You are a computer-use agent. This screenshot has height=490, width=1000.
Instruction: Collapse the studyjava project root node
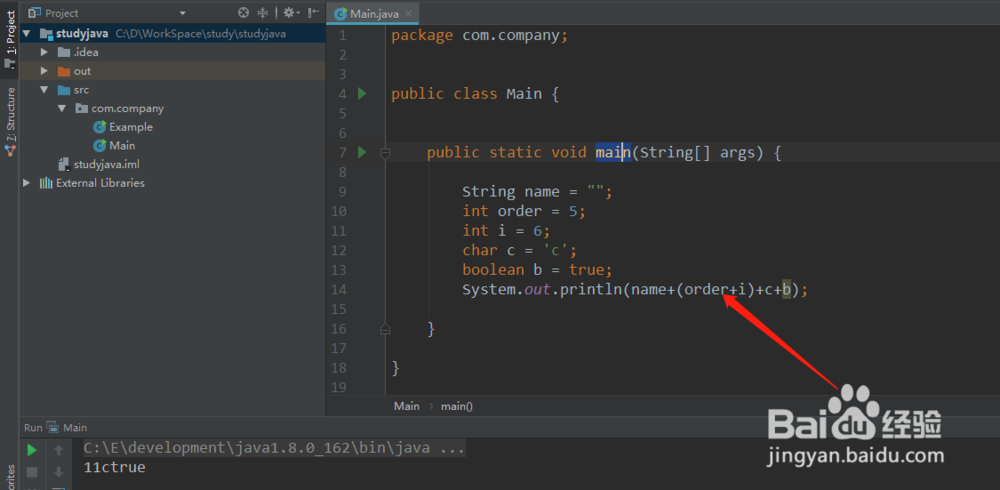(27, 33)
